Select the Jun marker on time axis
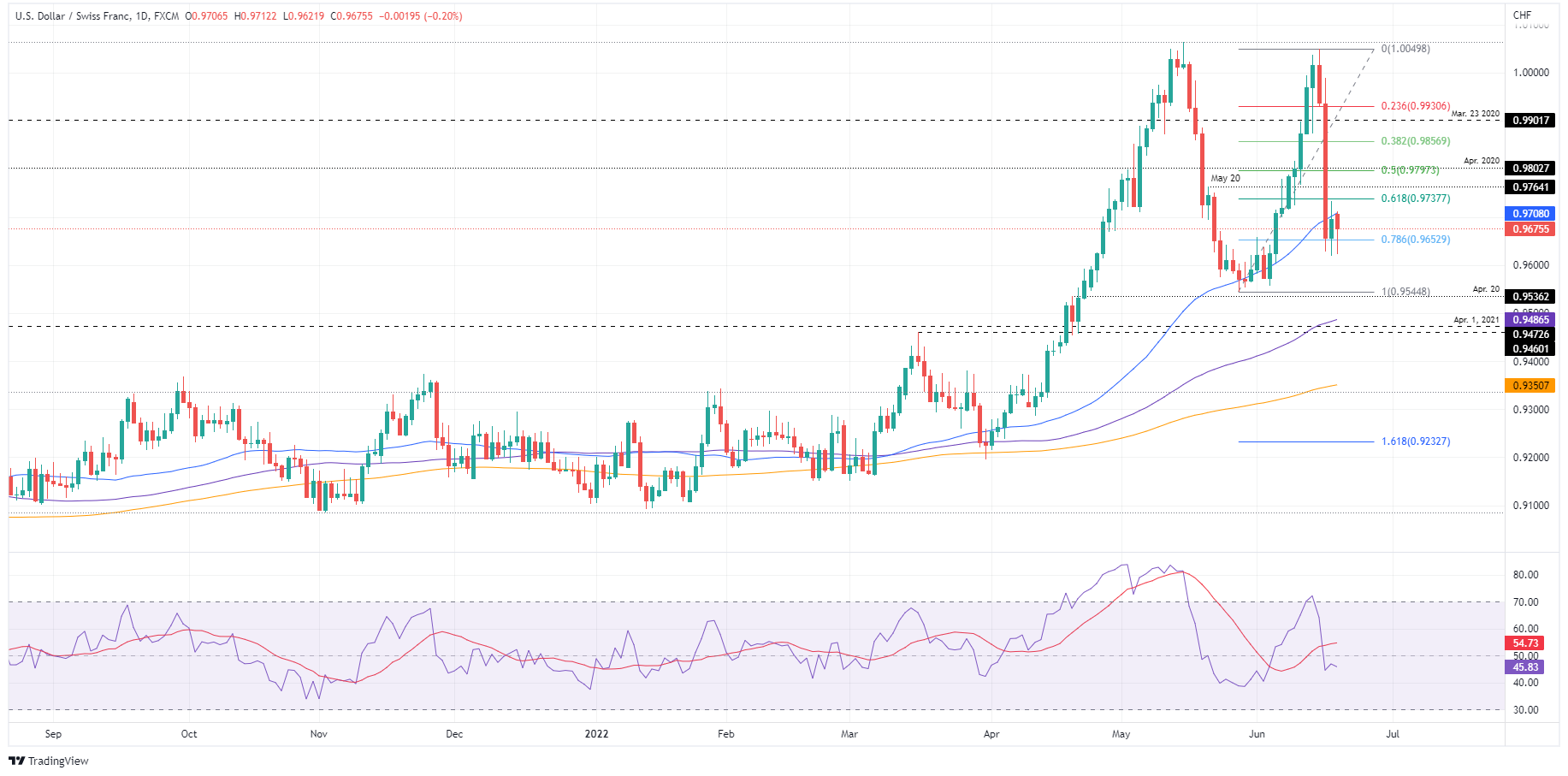This screenshot has width=1568, height=776. pos(1257,734)
